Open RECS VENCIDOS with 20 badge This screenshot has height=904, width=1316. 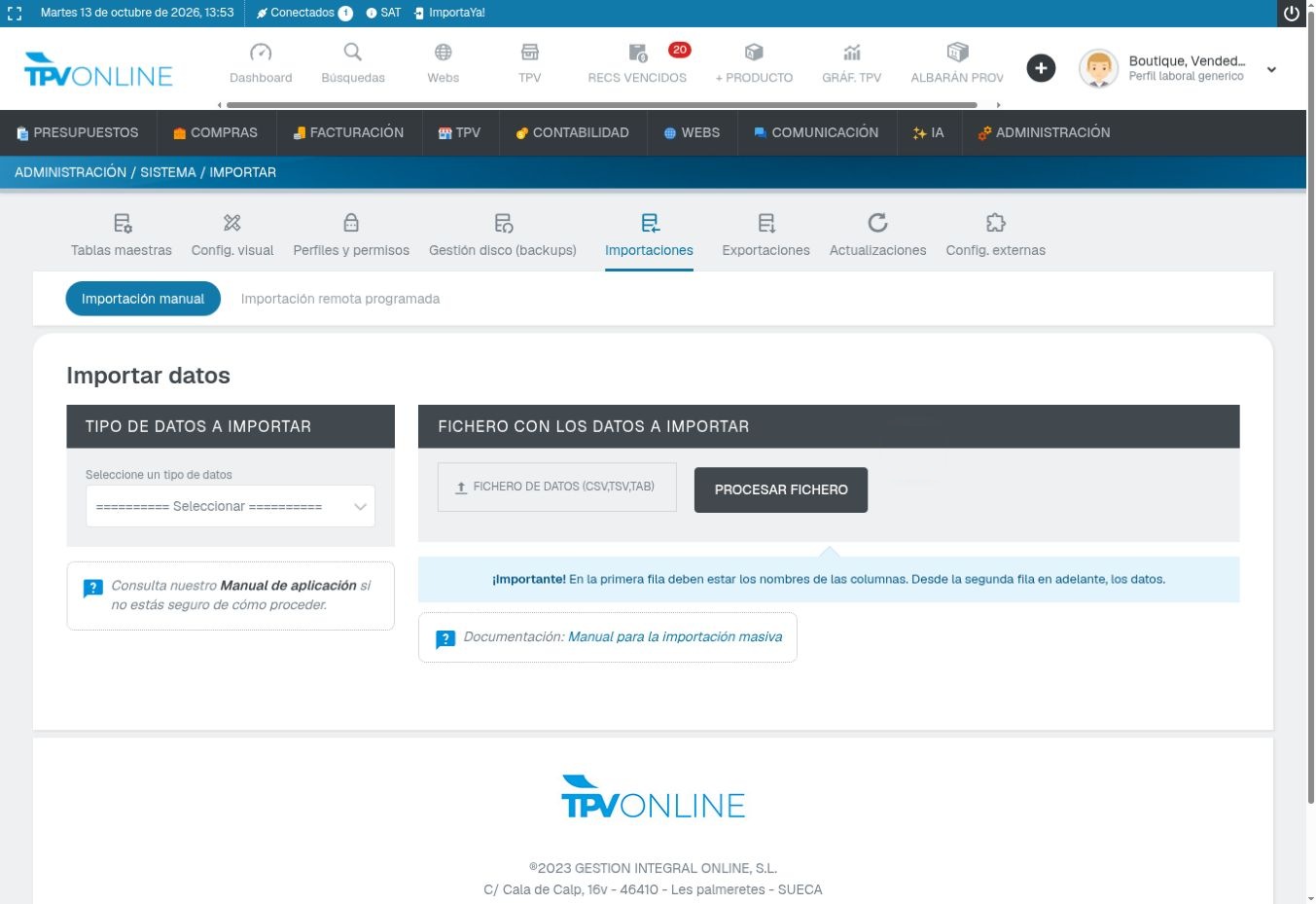tap(637, 64)
